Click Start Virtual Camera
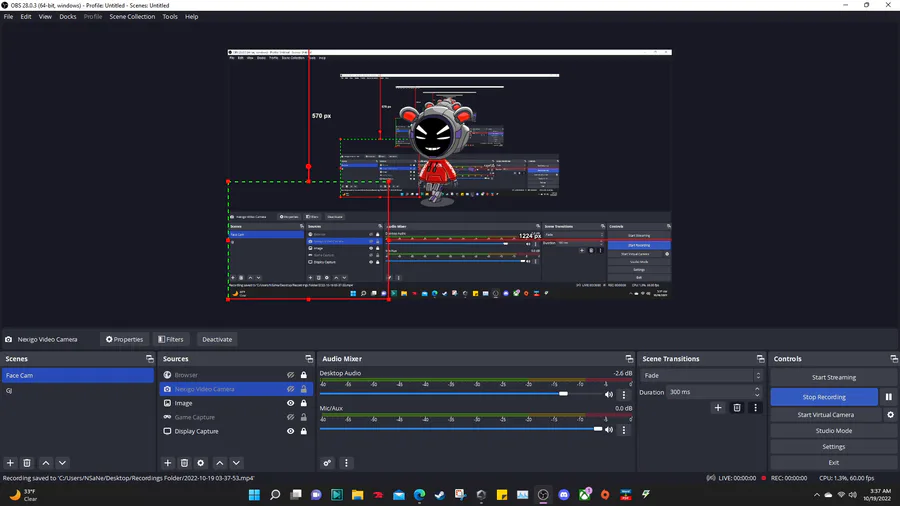Screen dimensions: 900x506 coord(825,415)
